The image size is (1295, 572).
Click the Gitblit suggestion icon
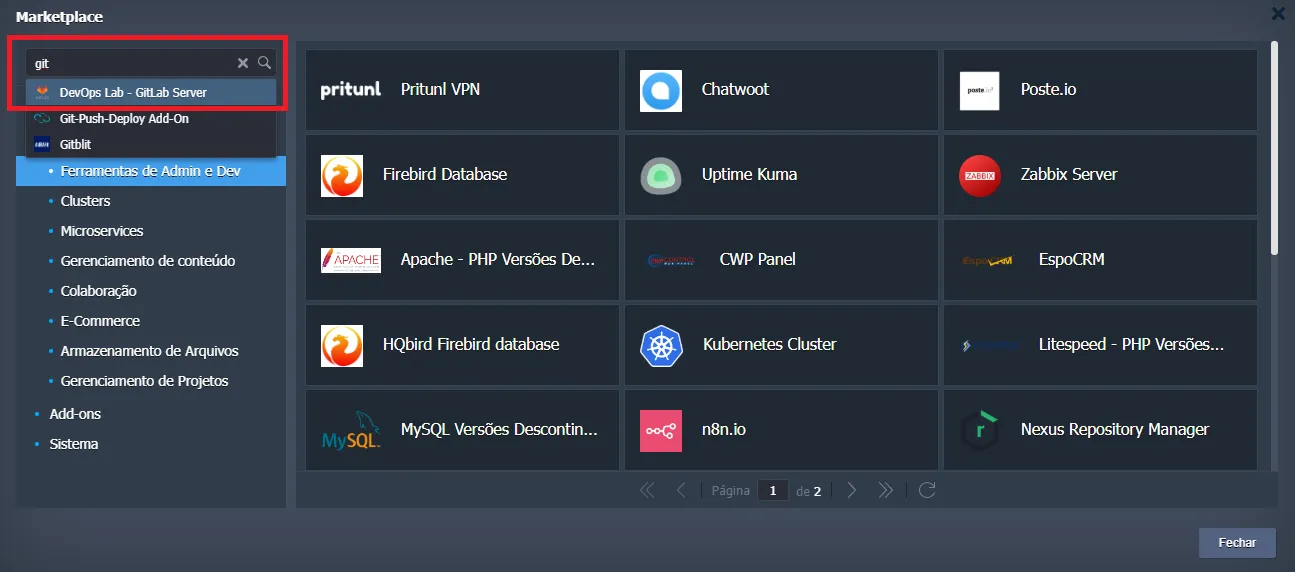(x=42, y=144)
